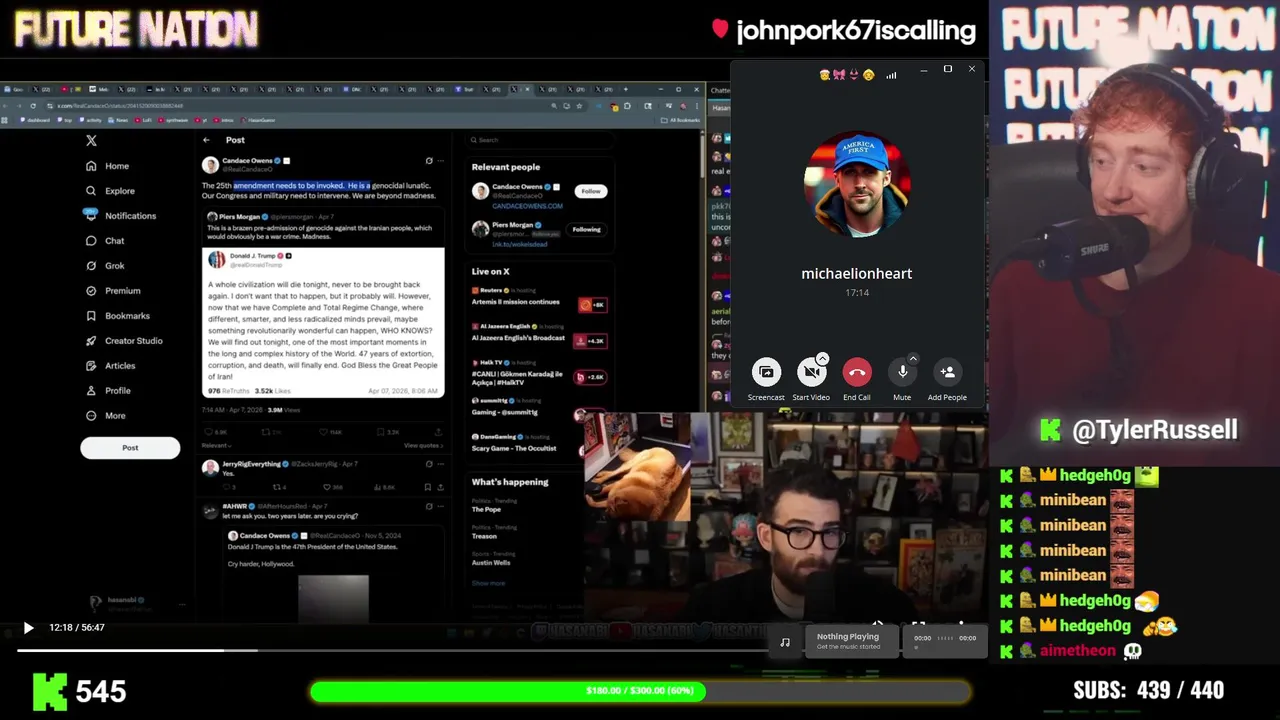Open the Explore search icon in sidebar

point(91,191)
